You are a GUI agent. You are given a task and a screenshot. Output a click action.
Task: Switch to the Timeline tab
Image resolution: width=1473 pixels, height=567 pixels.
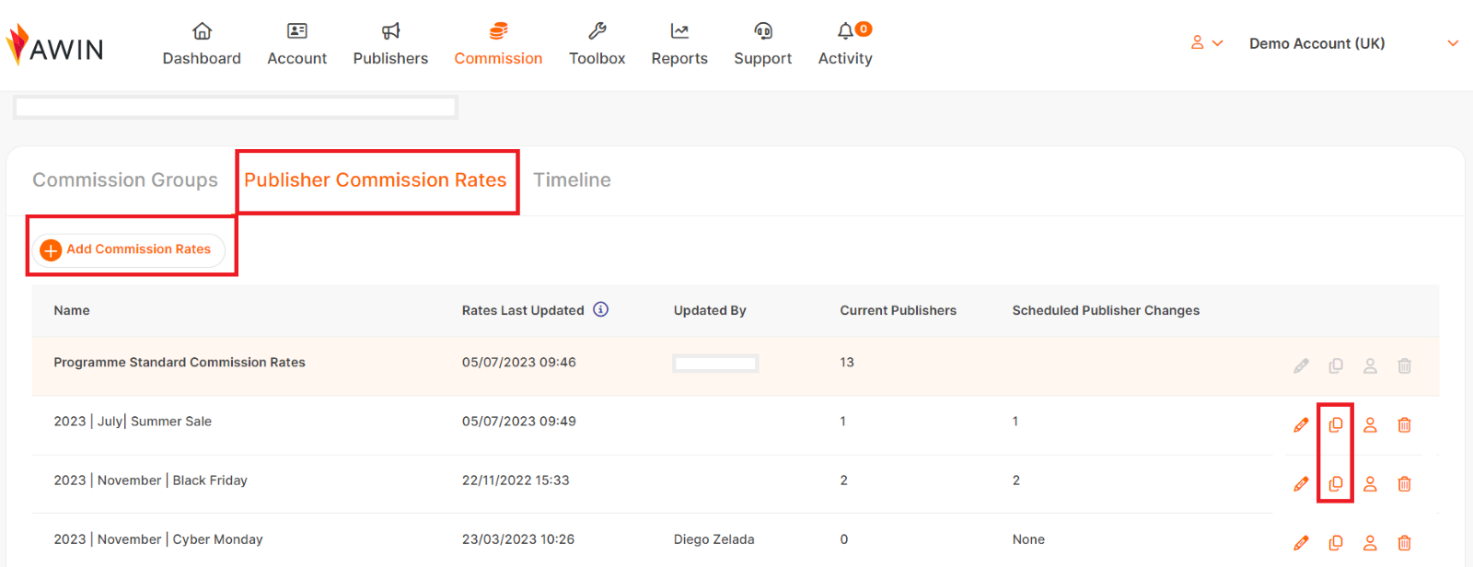[x=572, y=180]
